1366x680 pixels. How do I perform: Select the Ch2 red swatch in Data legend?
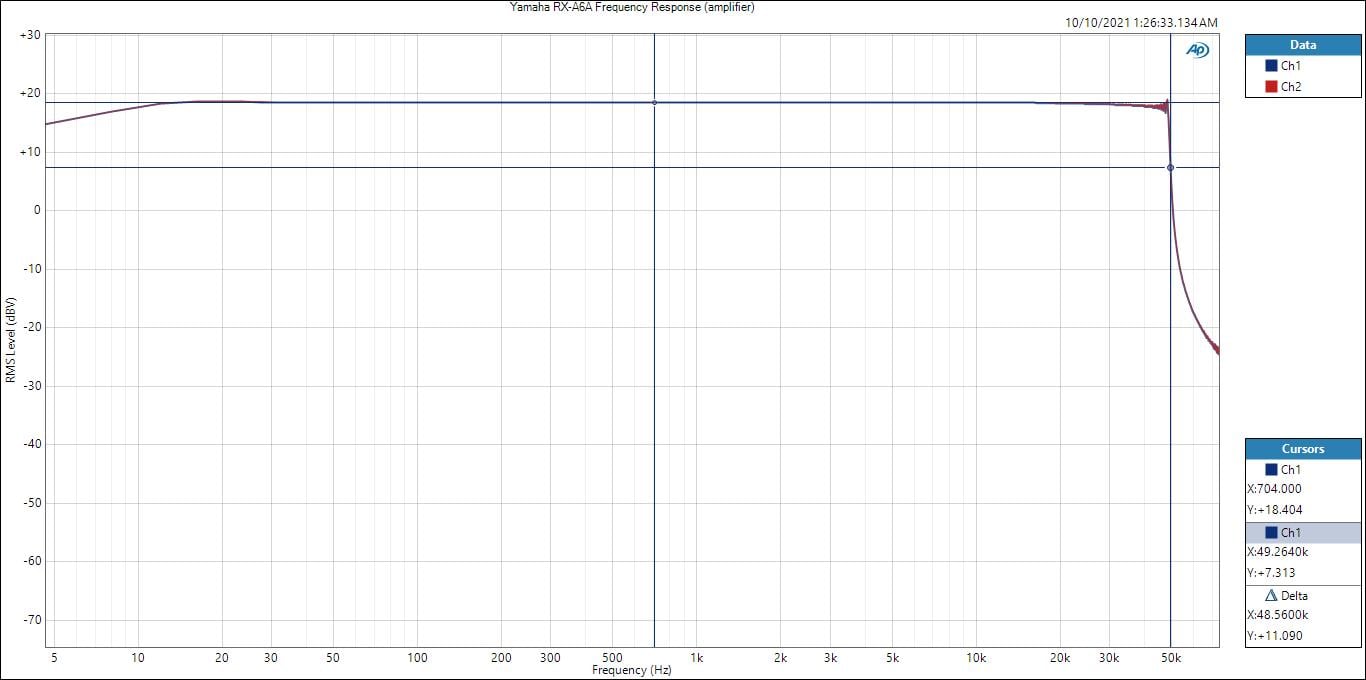pos(1271,87)
